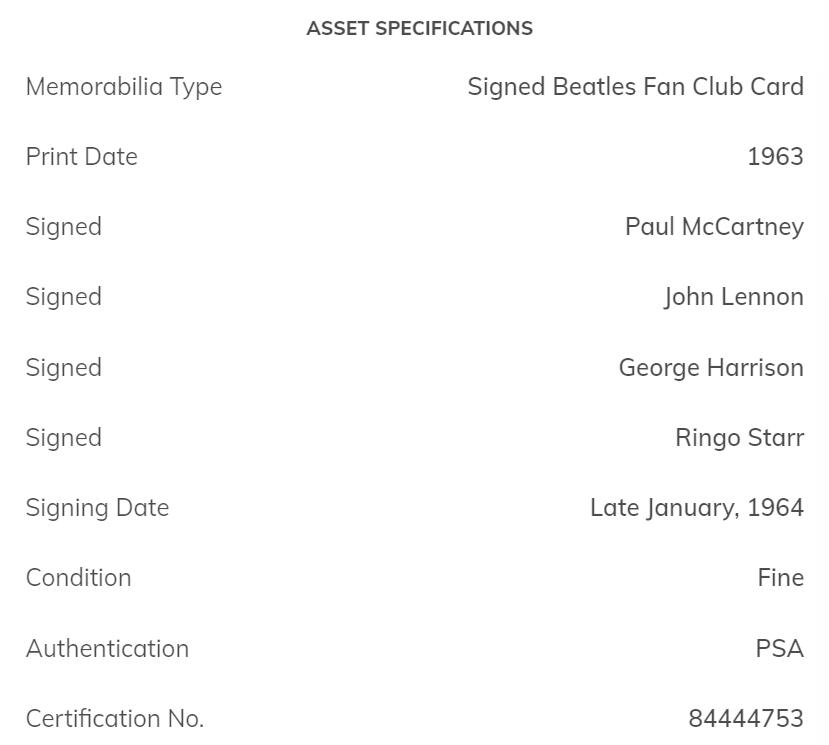Select the Fine condition value
Image resolution: width=829 pixels, height=745 pixels.
pos(780,578)
